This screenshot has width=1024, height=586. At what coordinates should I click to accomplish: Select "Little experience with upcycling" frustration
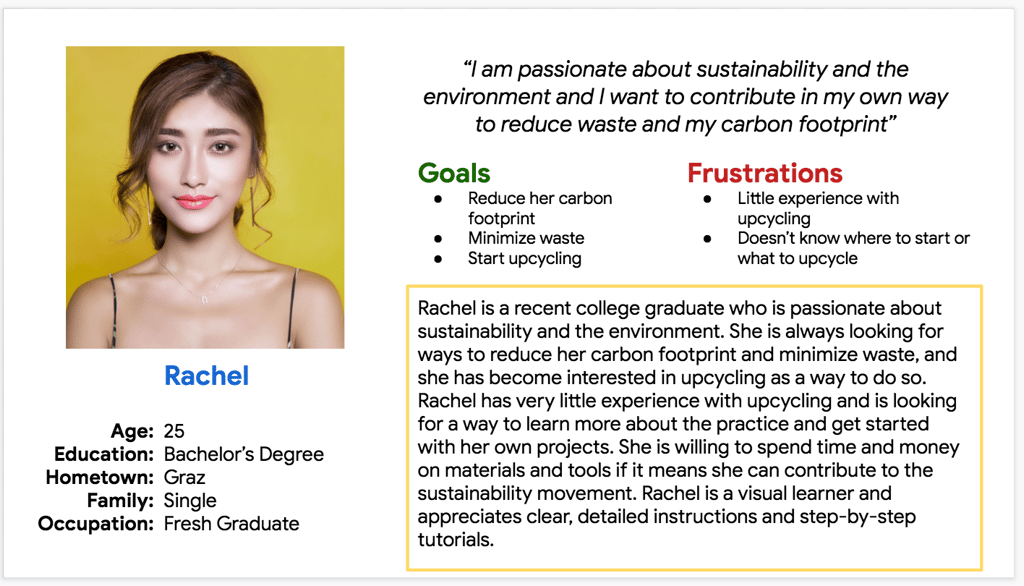click(x=817, y=208)
